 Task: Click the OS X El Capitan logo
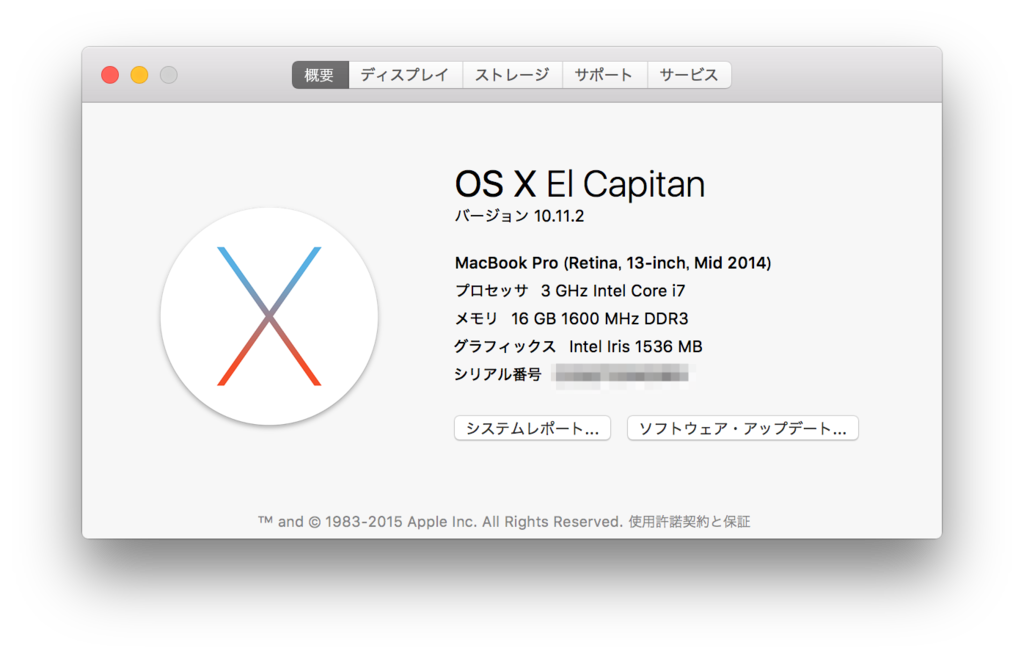[269, 316]
